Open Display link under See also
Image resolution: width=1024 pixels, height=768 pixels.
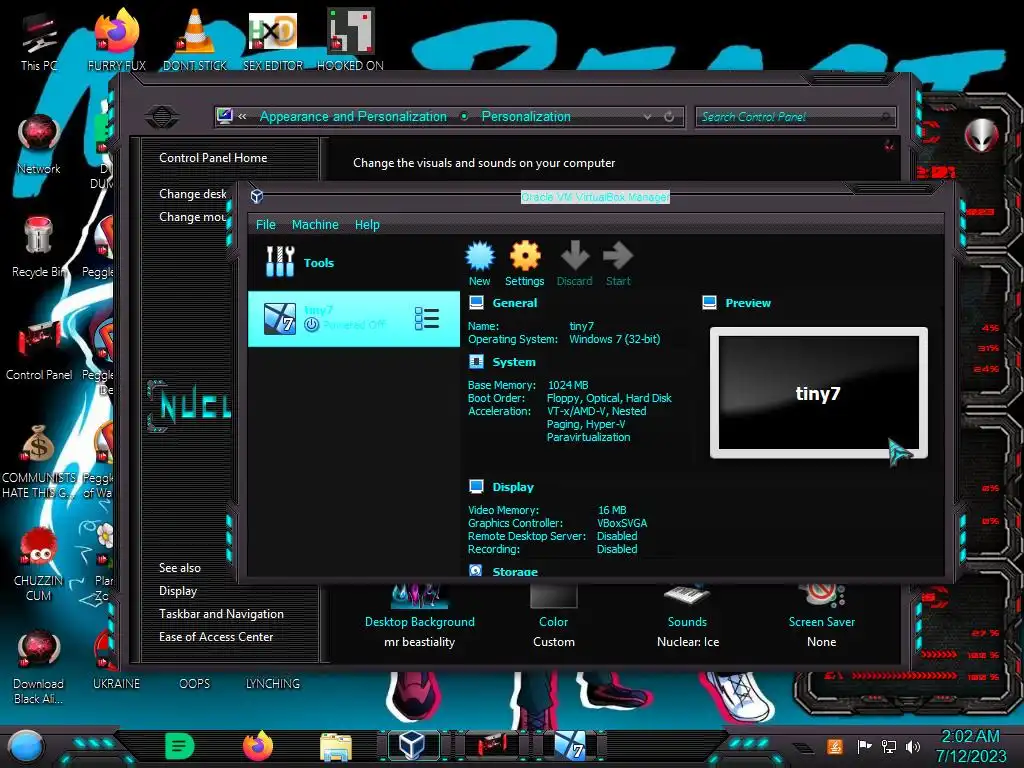pos(178,591)
